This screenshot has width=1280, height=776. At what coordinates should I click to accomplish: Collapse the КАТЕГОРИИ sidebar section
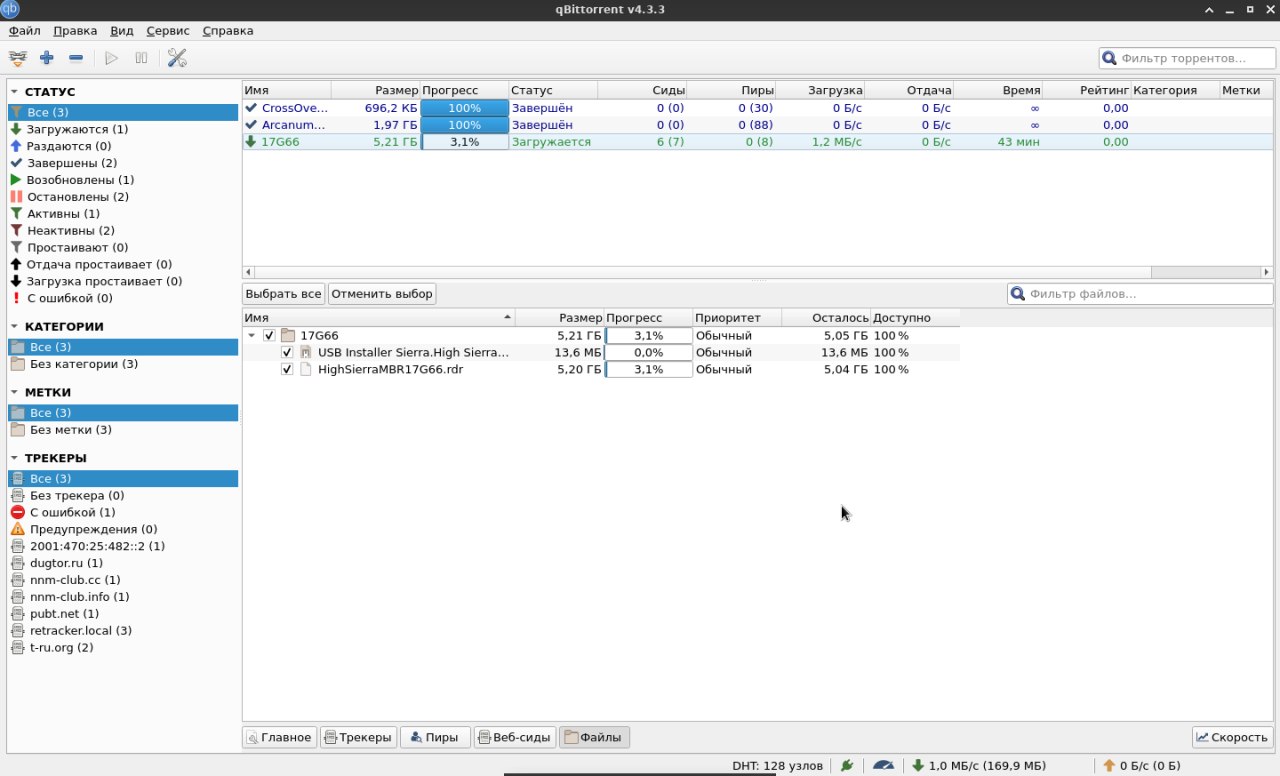pyautogui.click(x=15, y=327)
